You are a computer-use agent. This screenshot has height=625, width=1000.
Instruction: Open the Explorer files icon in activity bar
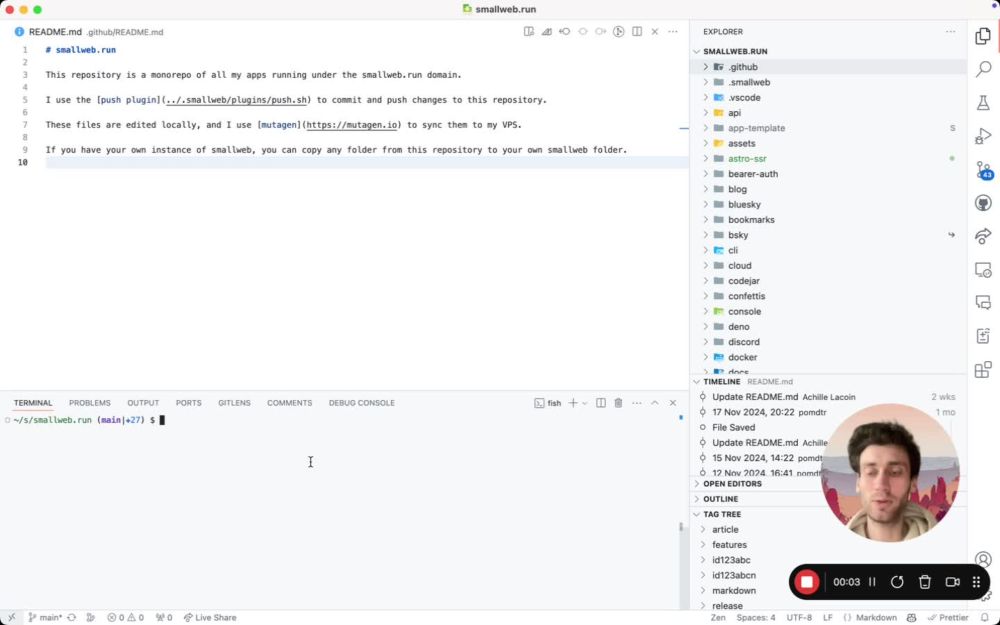coord(983,36)
